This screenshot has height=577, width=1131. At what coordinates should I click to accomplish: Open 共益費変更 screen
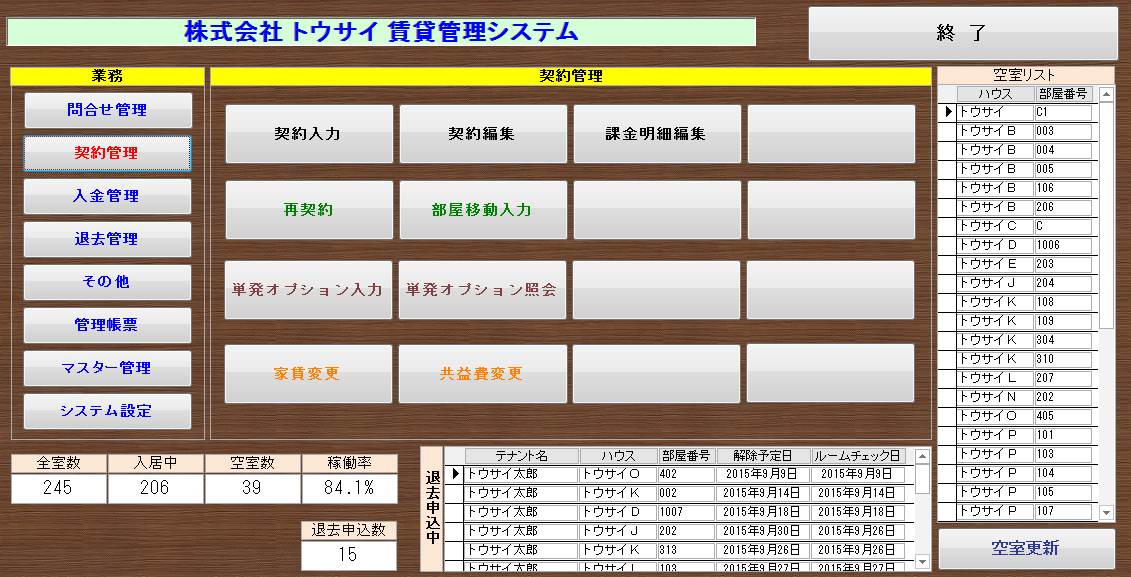(482, 374)
